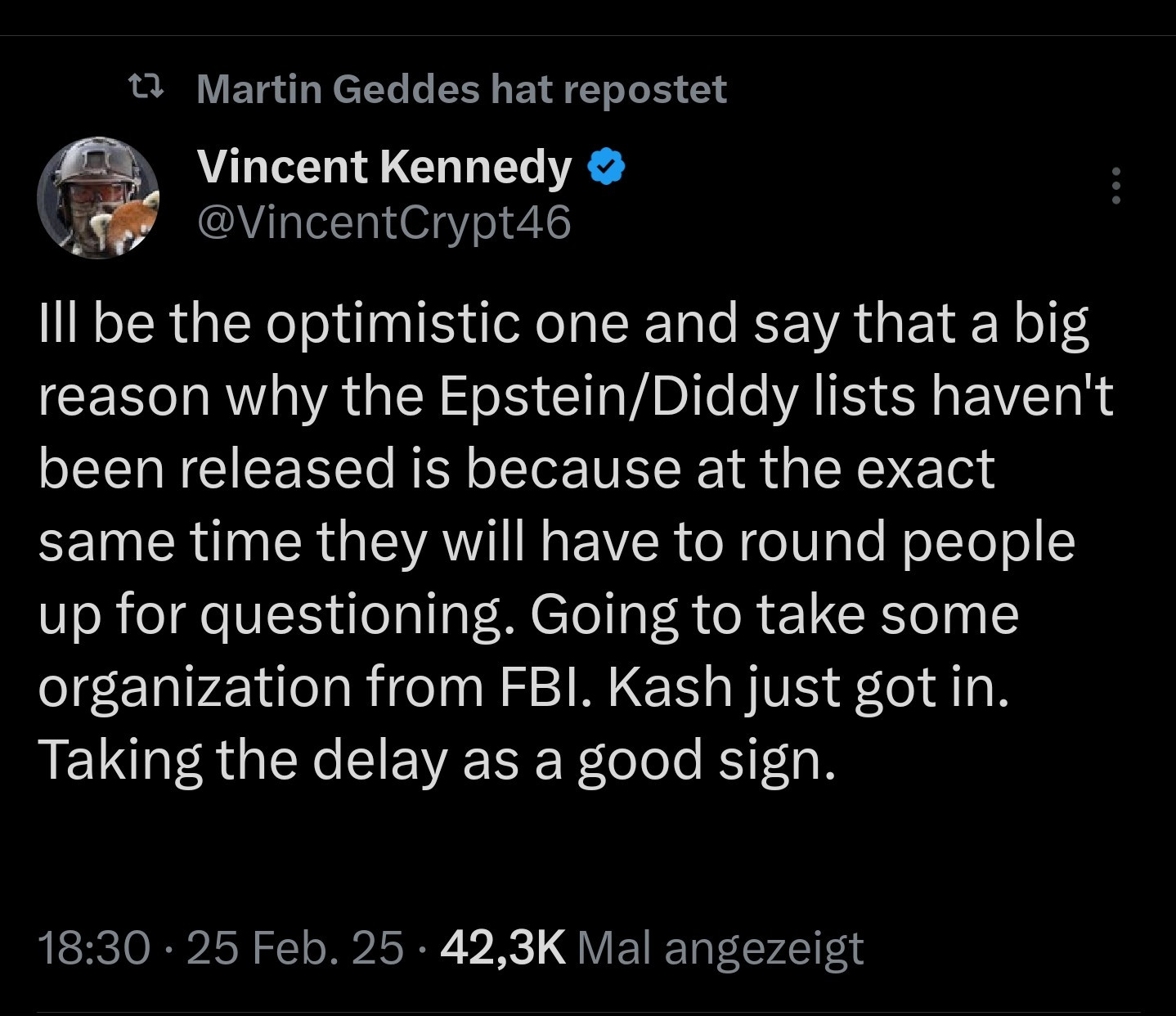The width and height of the screenshot is (1176, 1016).
Task: Click the 42,3K view count
Action: (x=502, y=948)
